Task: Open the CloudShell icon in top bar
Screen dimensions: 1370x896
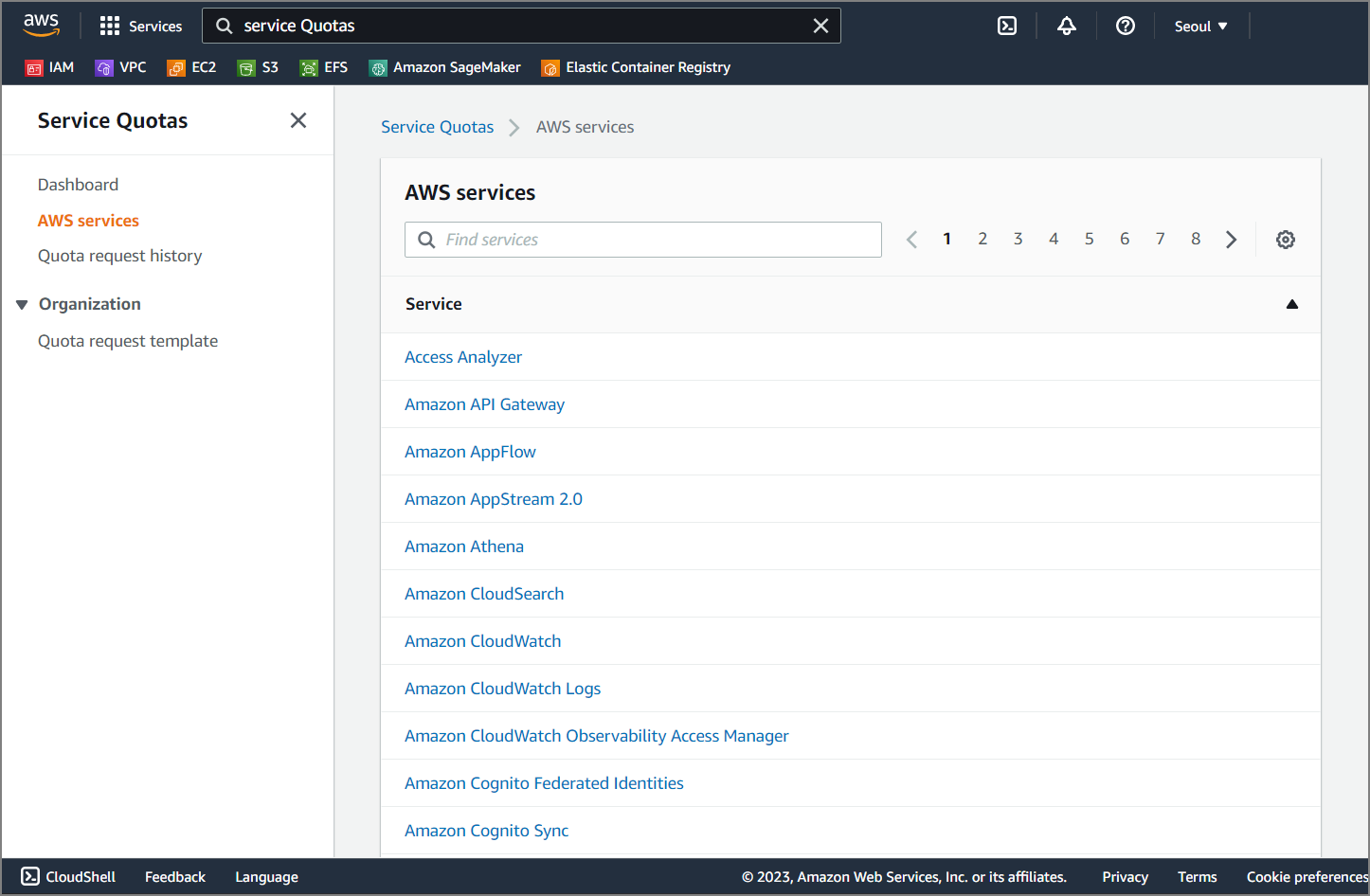Action: pyautogui.click(x=1007, y=27)
